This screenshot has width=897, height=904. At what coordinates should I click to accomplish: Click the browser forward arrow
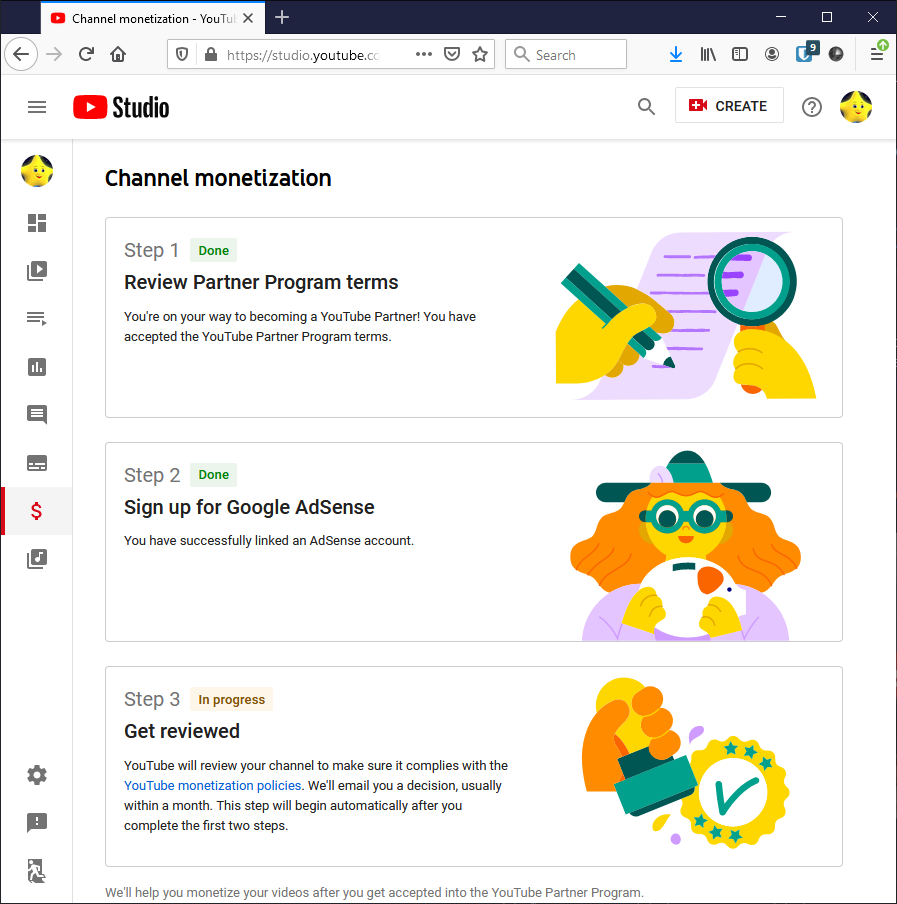click(x=54, y=54)
